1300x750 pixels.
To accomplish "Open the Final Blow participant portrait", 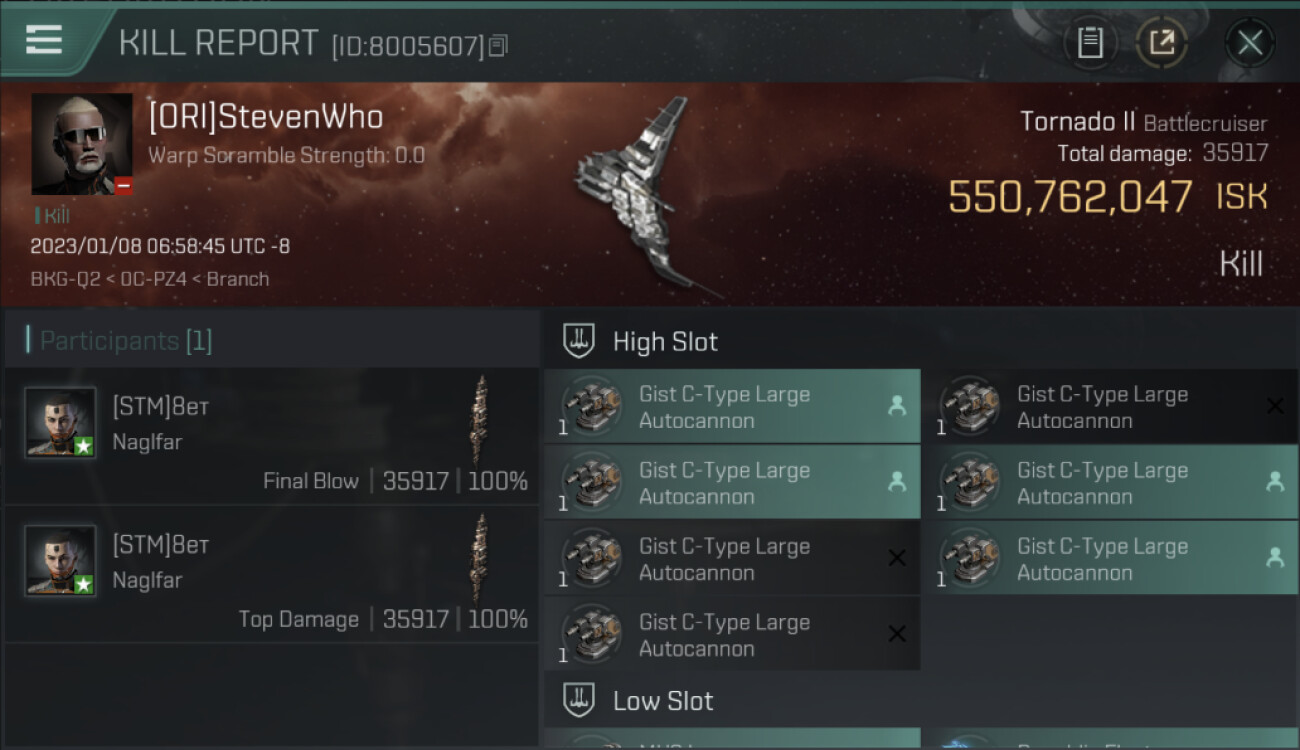I will [60, 422].
